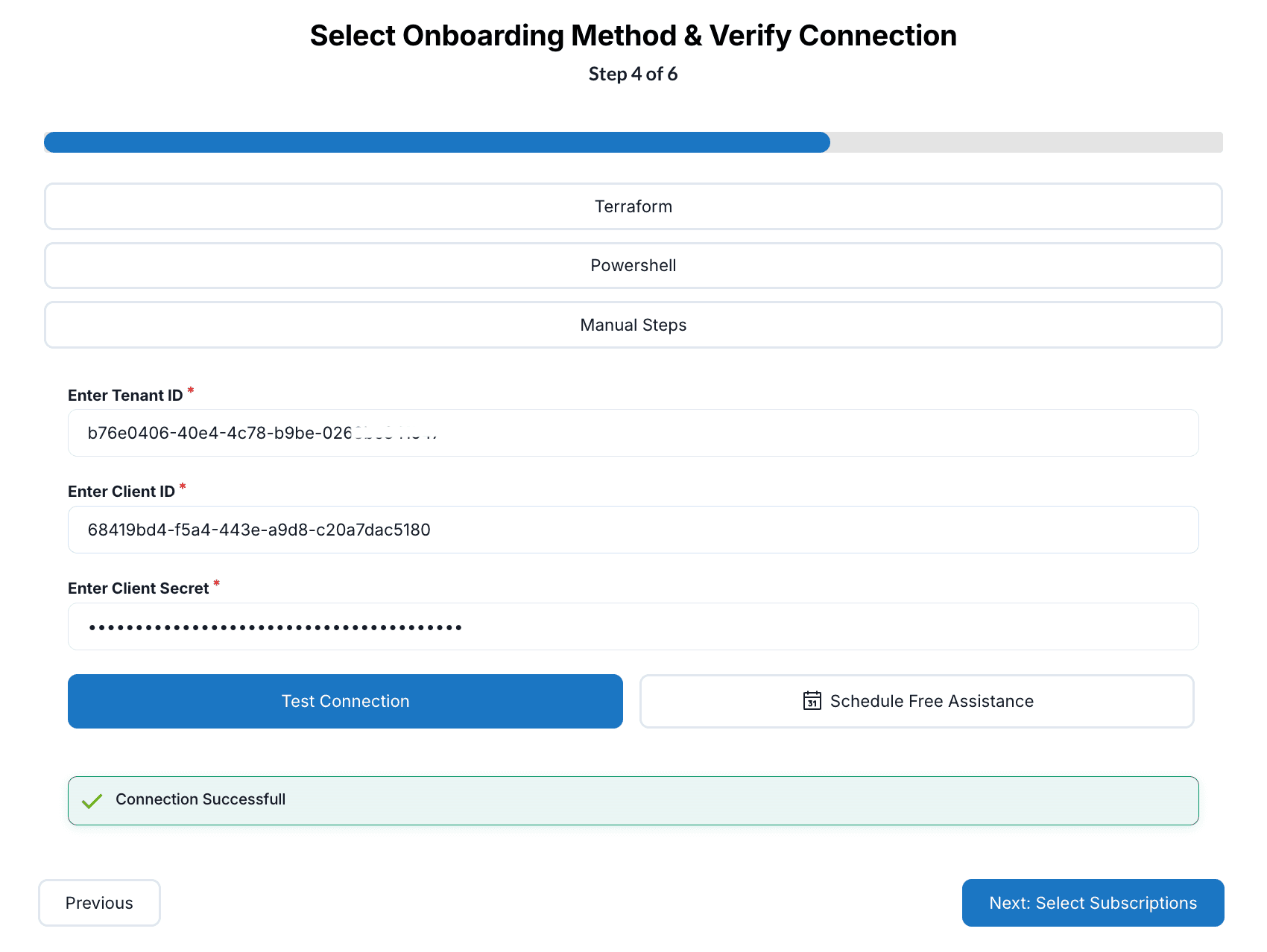Click the Select Onboarding Method page heading

633,36
